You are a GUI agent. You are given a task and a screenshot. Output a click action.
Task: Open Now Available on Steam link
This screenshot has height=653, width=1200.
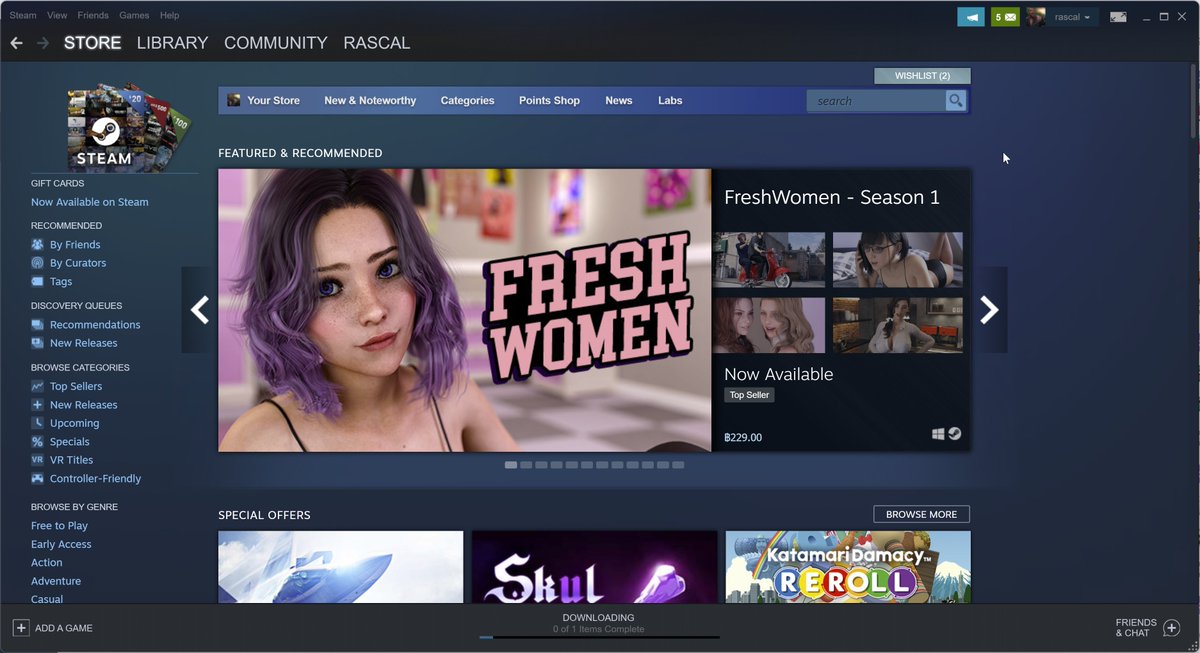coord(90,202)
